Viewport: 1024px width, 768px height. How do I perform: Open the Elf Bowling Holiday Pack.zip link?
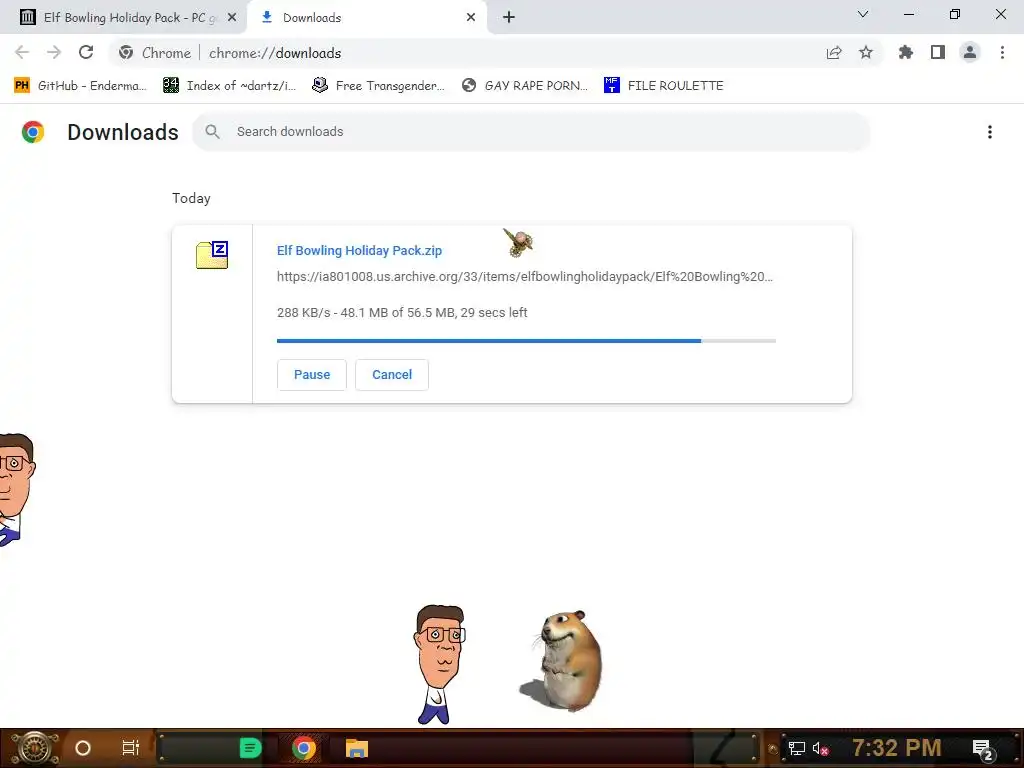pos(359,251)
